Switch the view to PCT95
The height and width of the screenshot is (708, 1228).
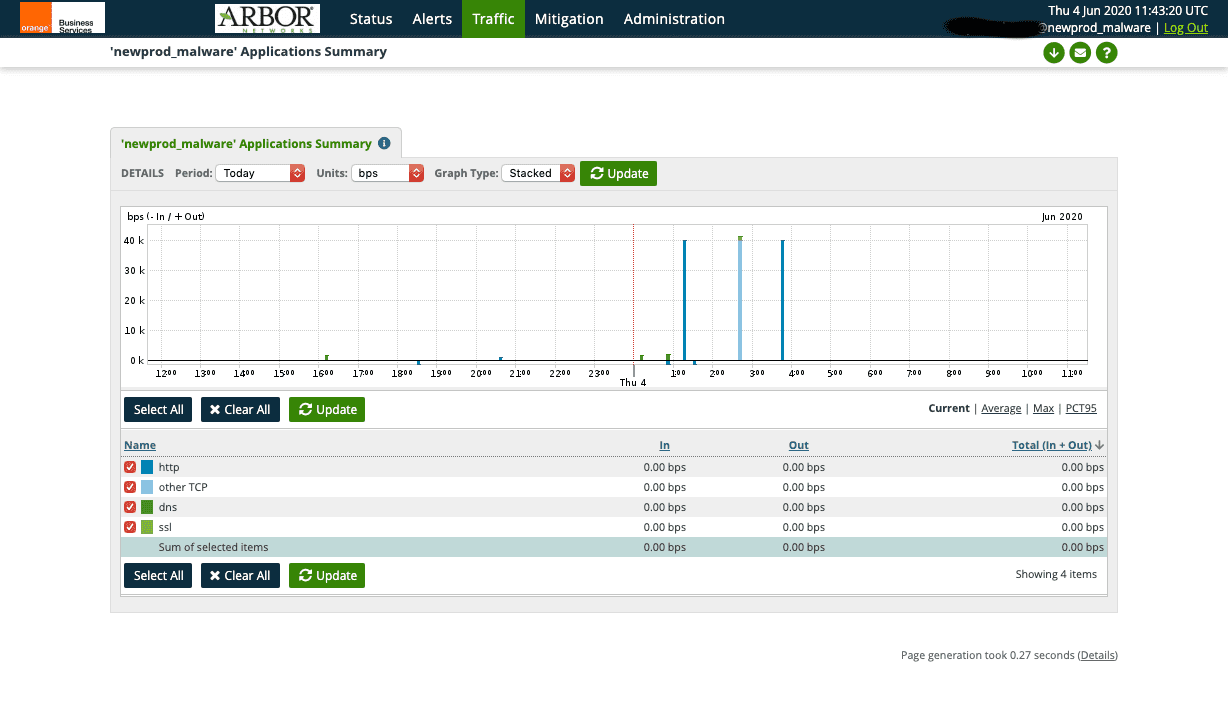pyautogui.click(x=1081, y=408)
